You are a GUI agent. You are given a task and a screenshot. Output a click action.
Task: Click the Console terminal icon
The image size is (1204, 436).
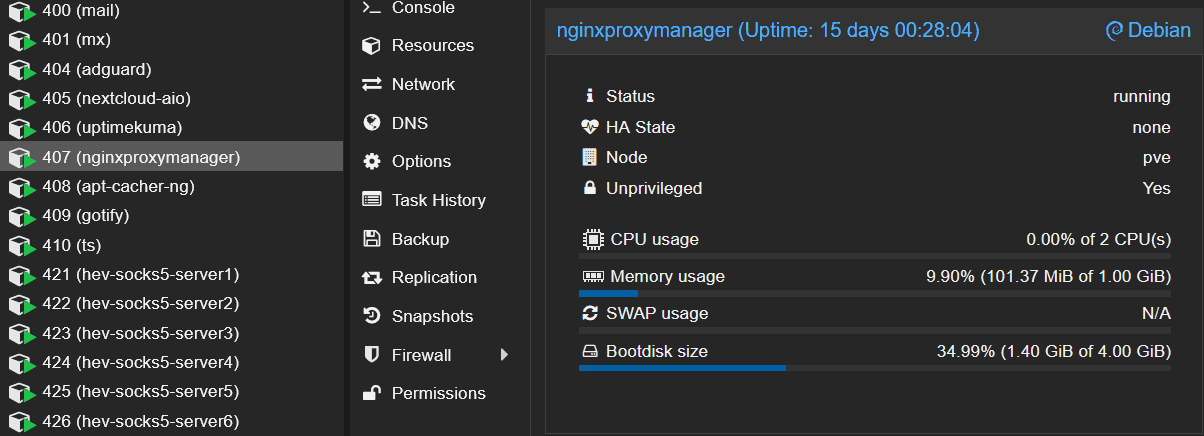pos(372,8)
